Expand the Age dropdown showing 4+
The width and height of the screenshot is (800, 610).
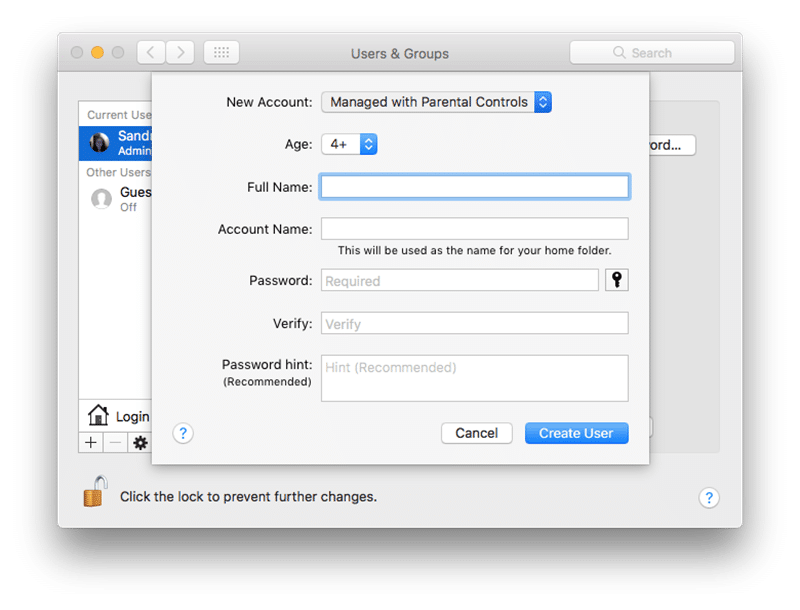[x=349, y=144]
